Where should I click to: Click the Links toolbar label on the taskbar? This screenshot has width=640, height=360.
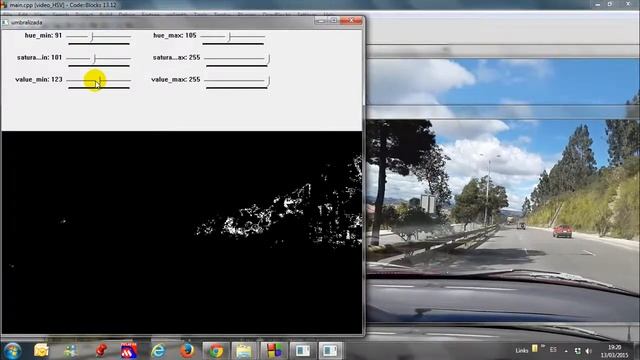click(x=521, y=351)
